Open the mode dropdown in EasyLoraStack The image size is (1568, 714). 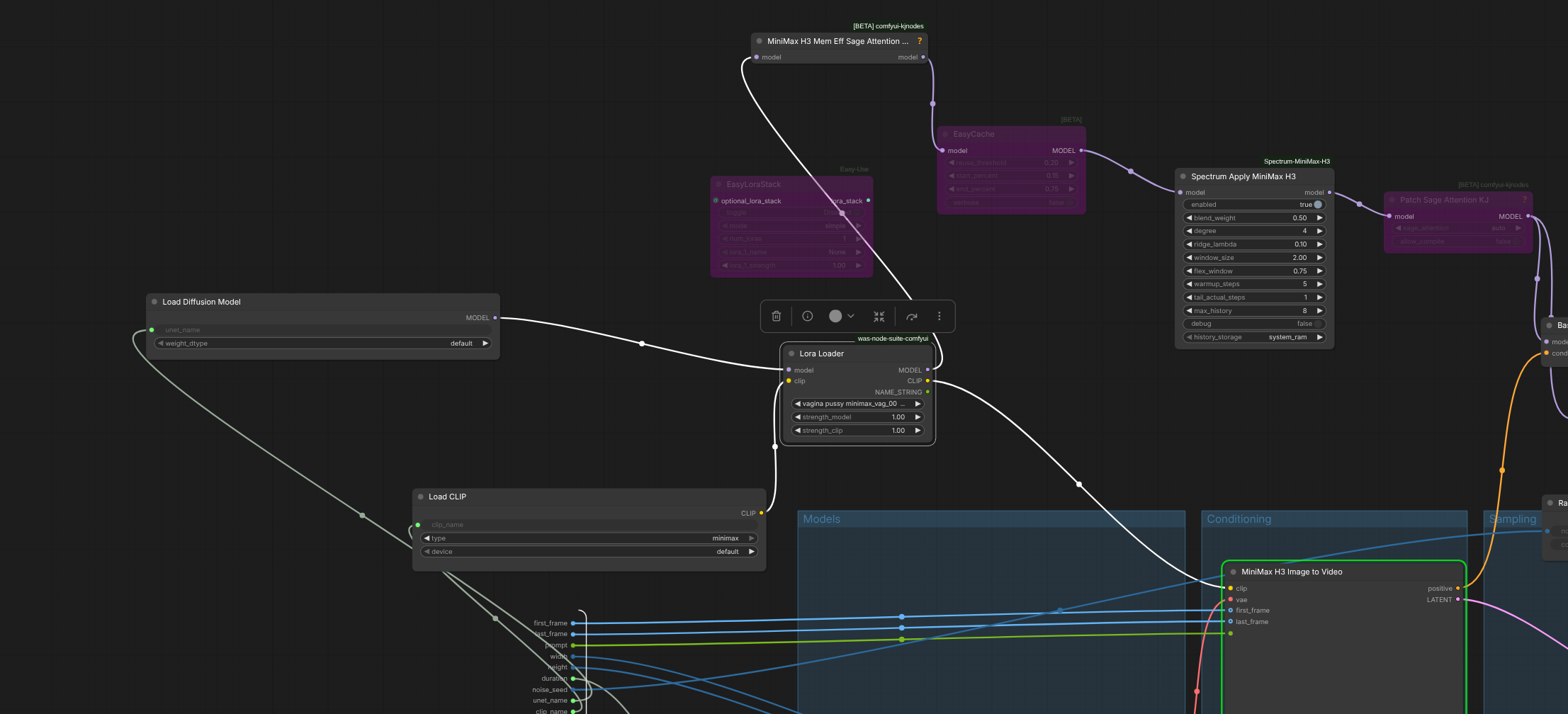[791, 226]
